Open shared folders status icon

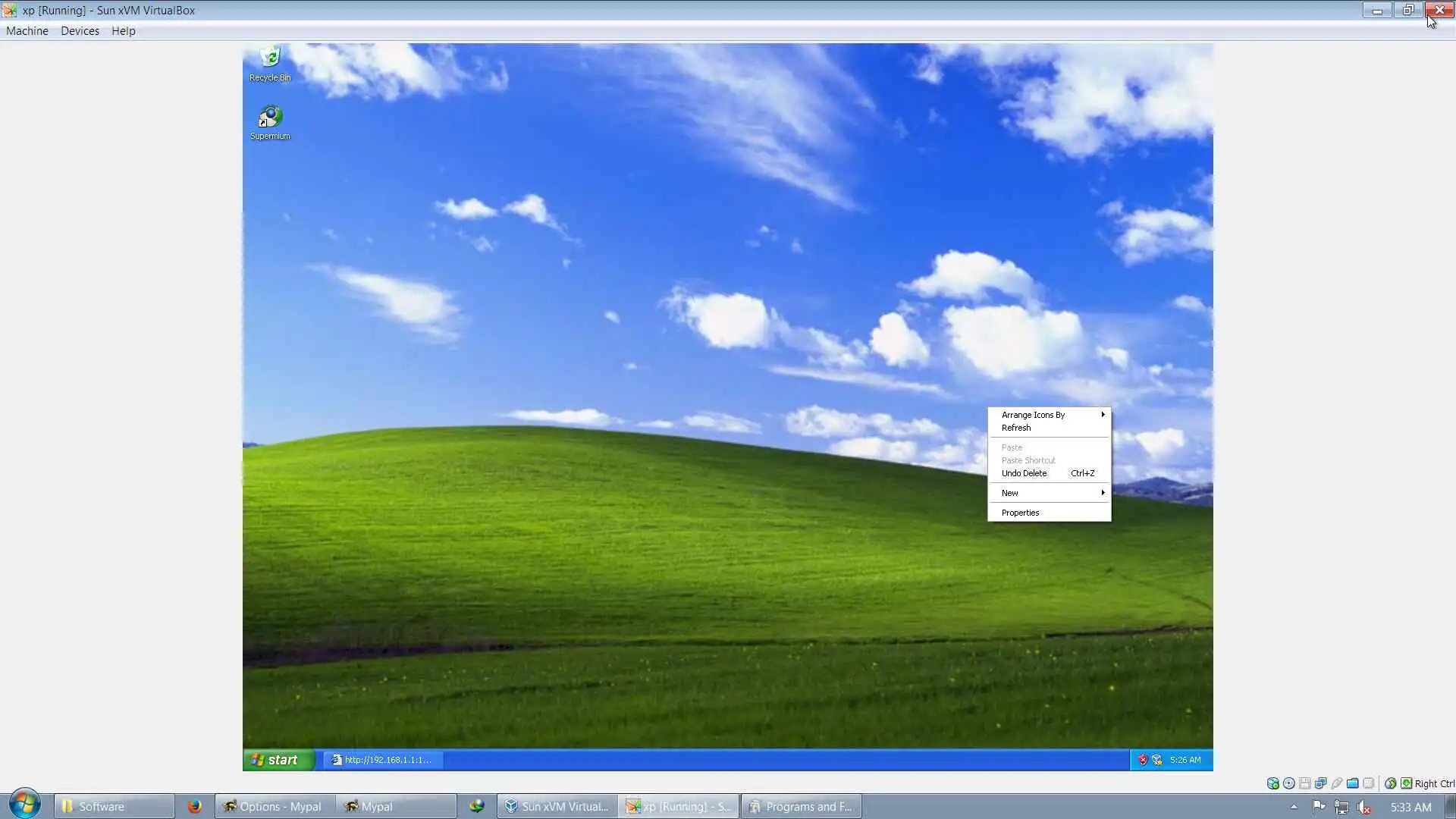click(1352, 783)
